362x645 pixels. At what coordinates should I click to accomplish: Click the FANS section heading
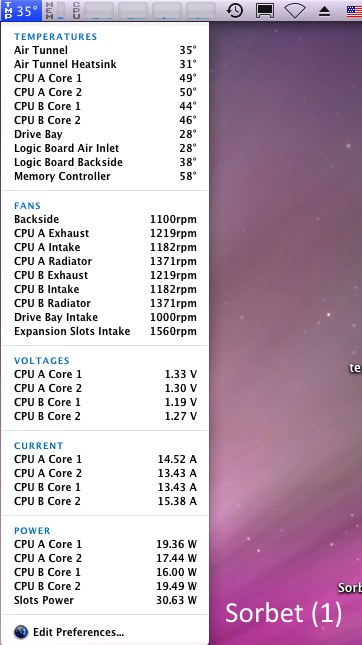28,206
